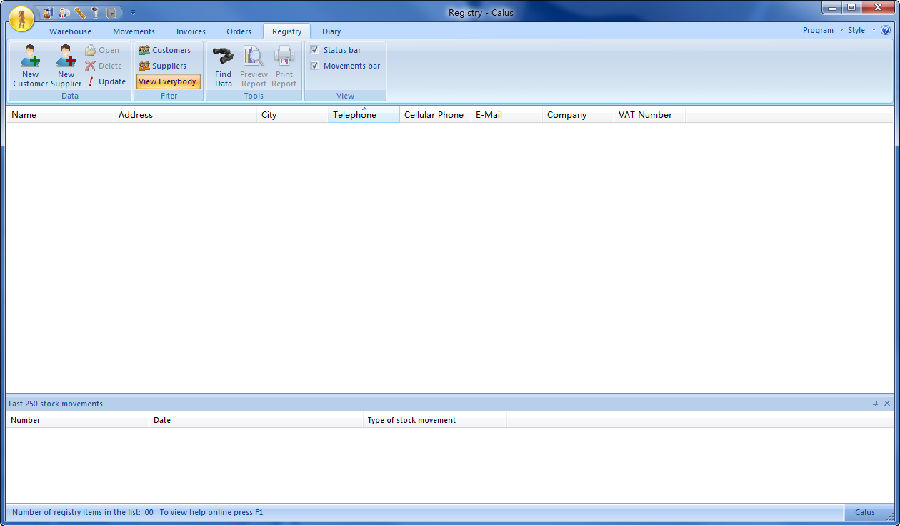Minimize the Calus window

(832, 8)
